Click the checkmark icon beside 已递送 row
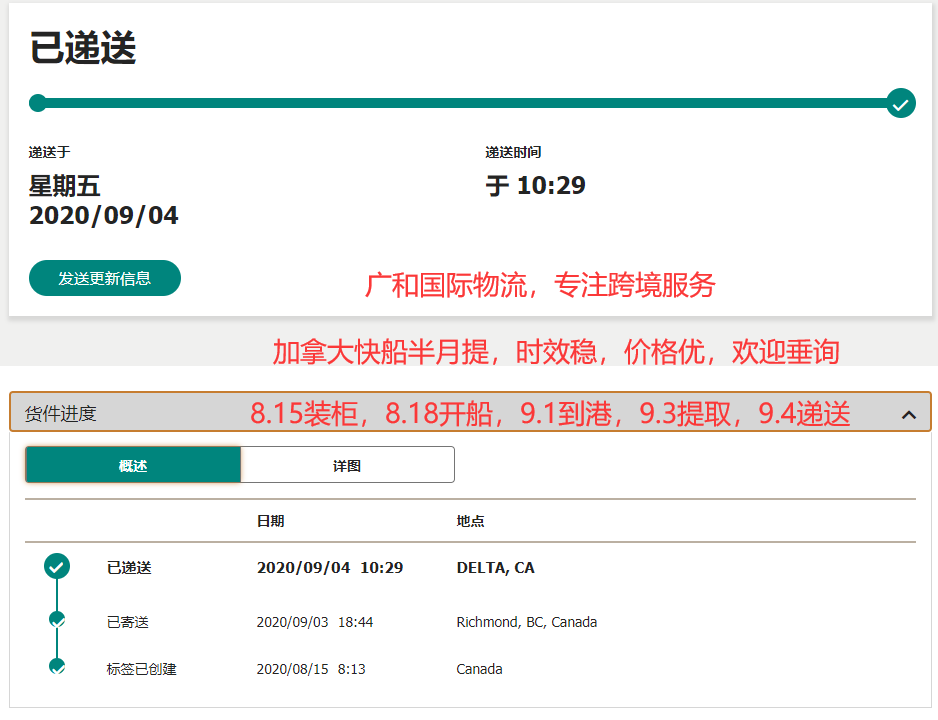938x720 pixels. (x=57, y=566)
